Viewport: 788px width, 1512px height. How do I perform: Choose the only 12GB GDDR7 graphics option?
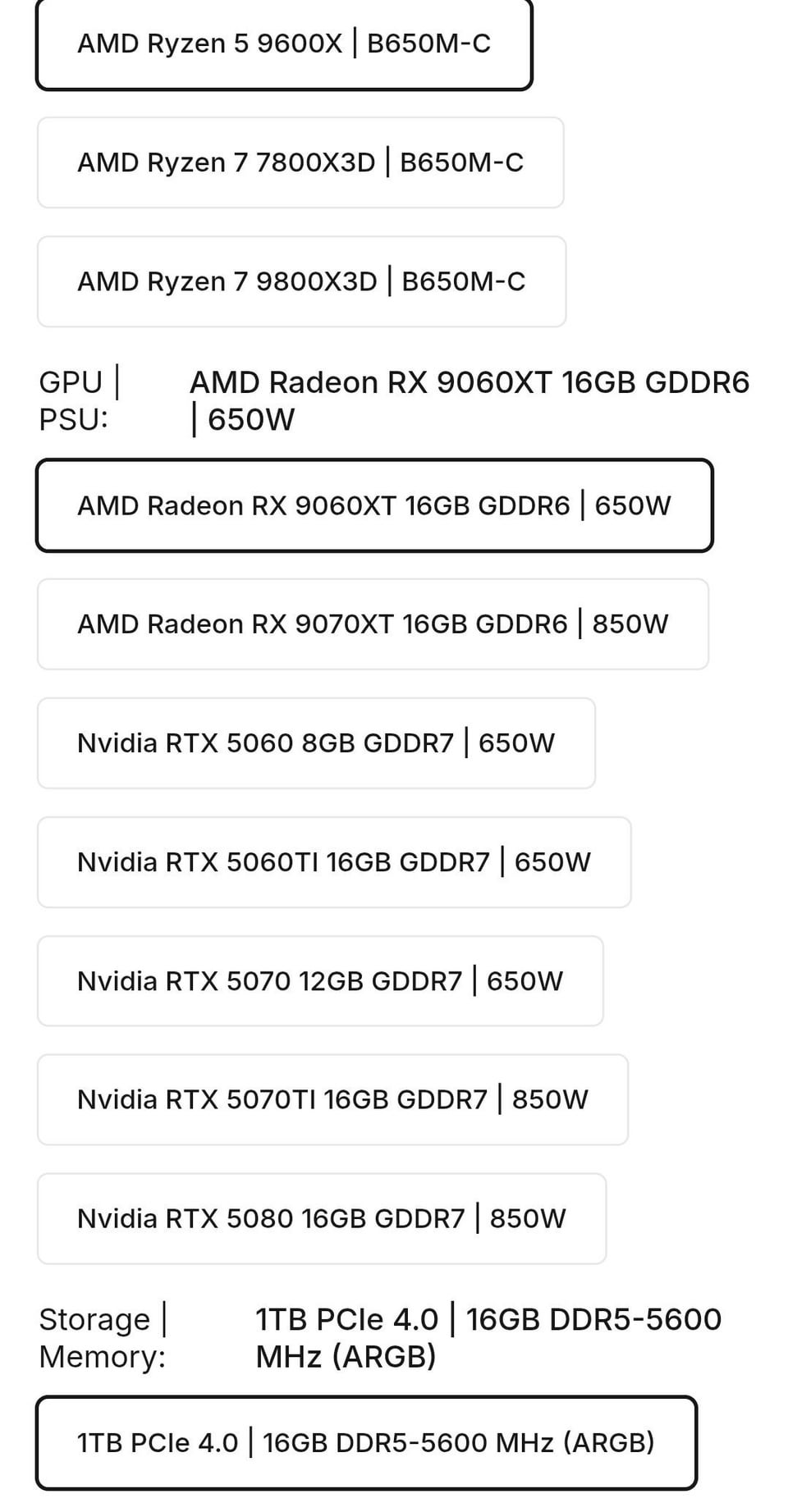click(x=320, y=981)
